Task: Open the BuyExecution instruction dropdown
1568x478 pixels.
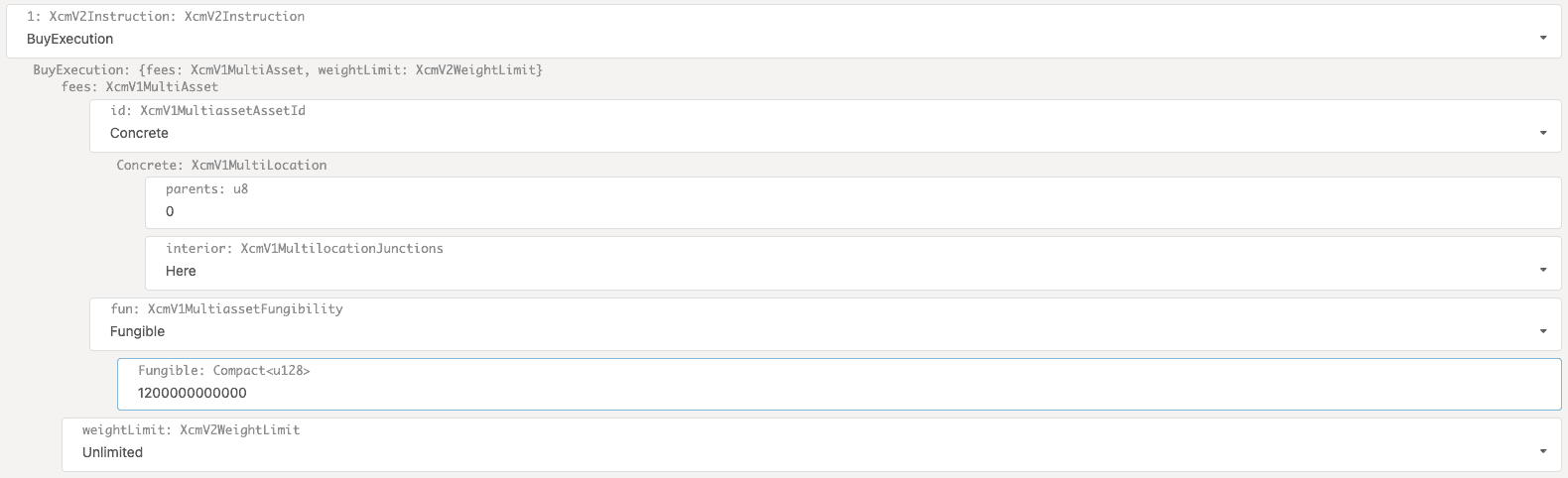Action: pyautogui.click(x=774, y=39)
